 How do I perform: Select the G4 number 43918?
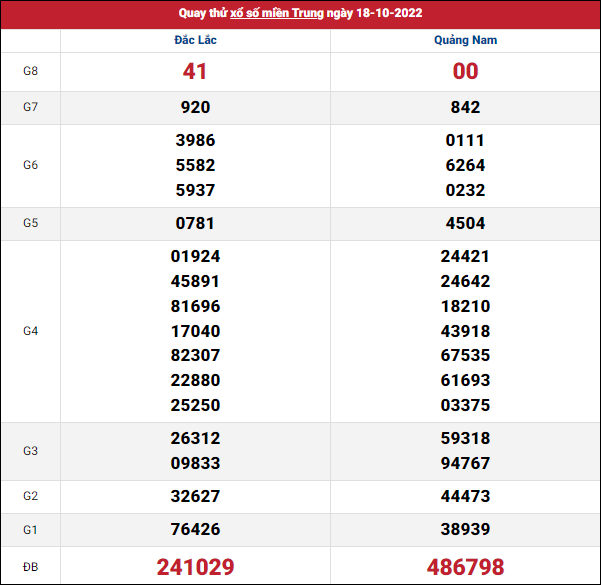pos(465,331)
